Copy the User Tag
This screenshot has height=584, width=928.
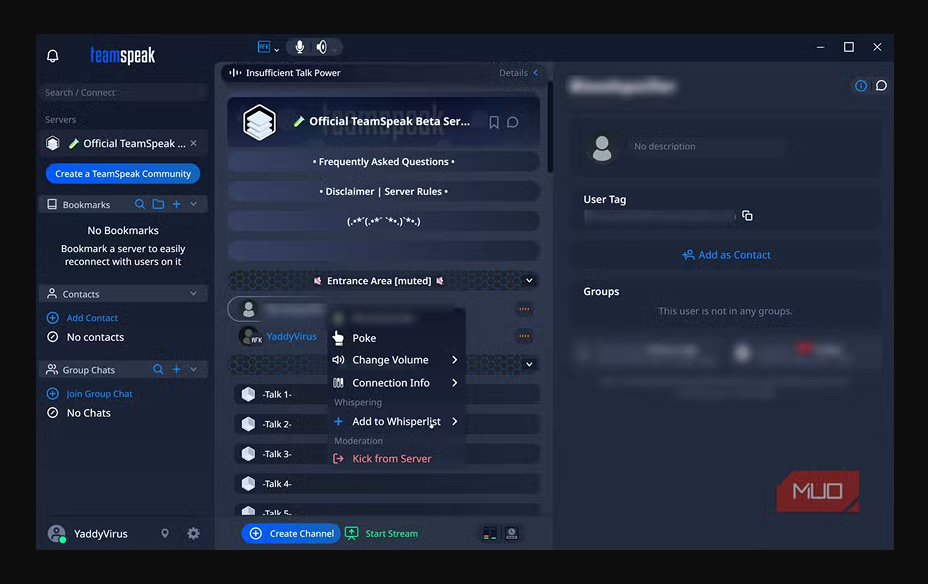[747, 215]
